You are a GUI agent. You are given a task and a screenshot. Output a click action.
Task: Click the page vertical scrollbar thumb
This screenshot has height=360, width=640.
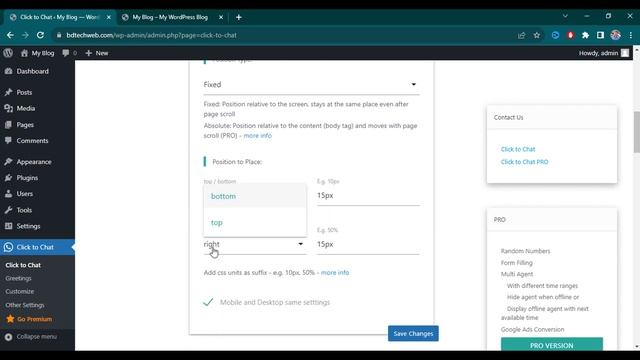click(636, 132)
